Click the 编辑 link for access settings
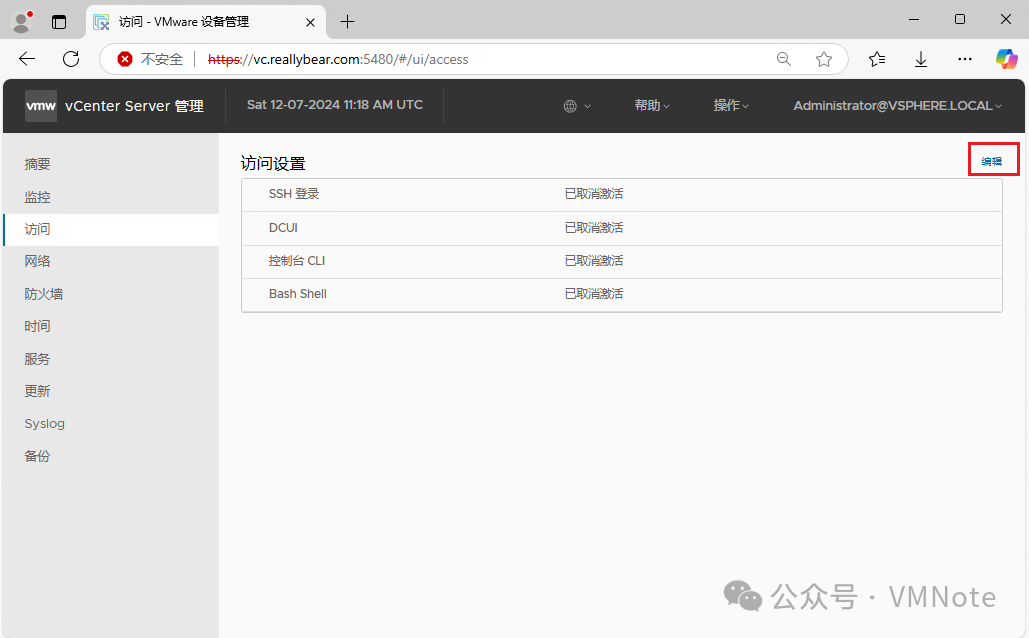1029x638 pixels. coord(992,161)
